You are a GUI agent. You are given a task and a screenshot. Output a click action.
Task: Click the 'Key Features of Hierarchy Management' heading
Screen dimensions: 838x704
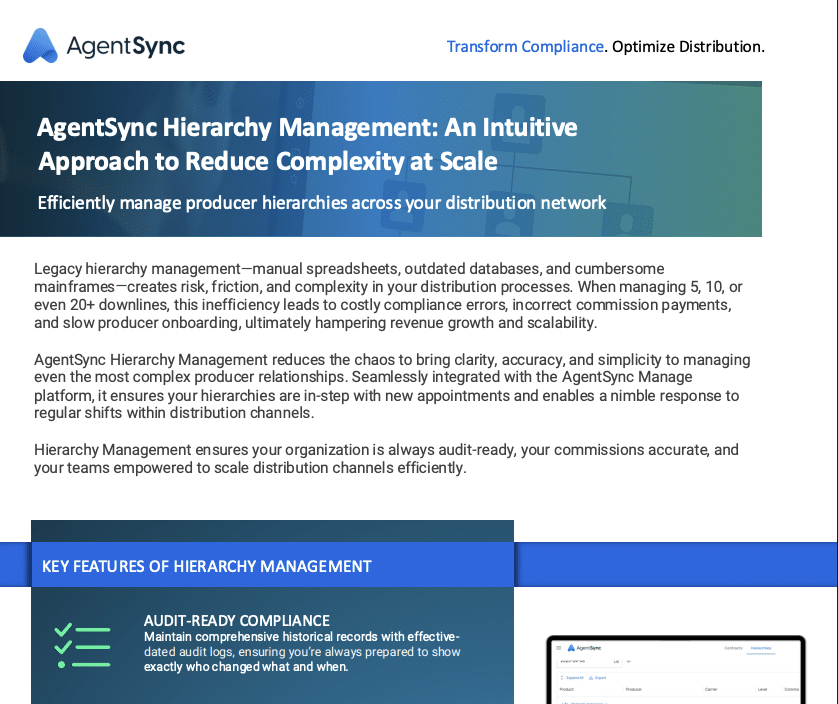tap(206, 566)
